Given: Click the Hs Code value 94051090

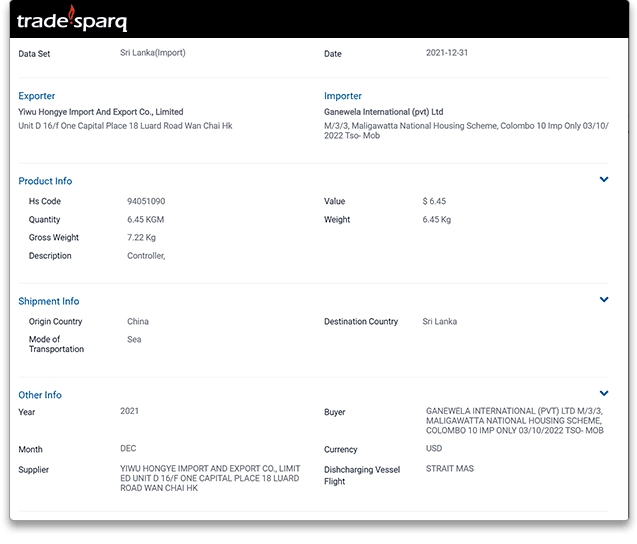Looking at the screenshot, I should pos(146,201).
